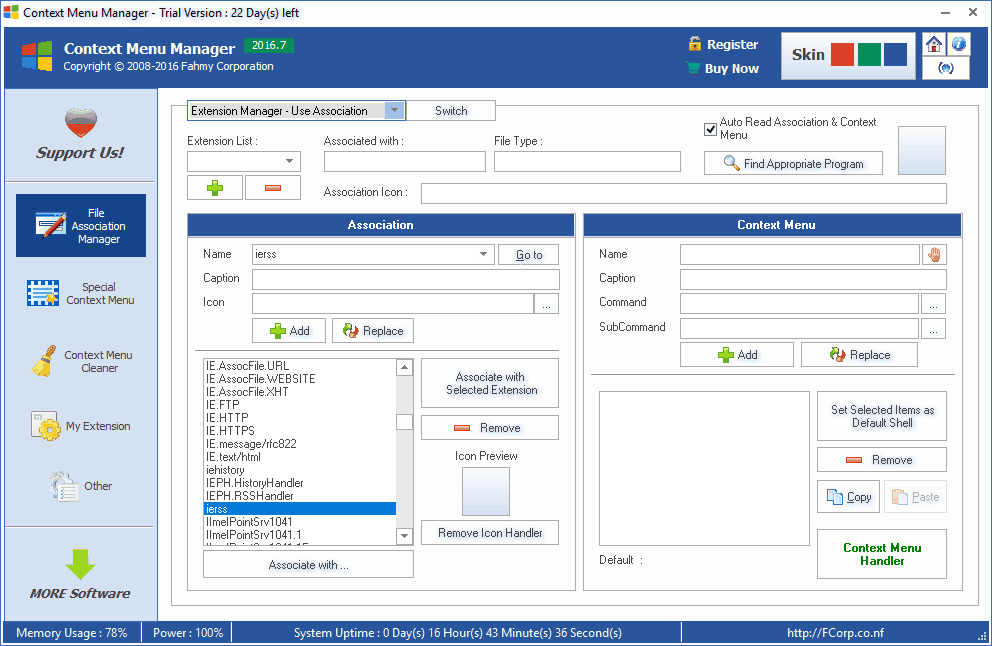Open the Association Name dropdown

[483, 254]
